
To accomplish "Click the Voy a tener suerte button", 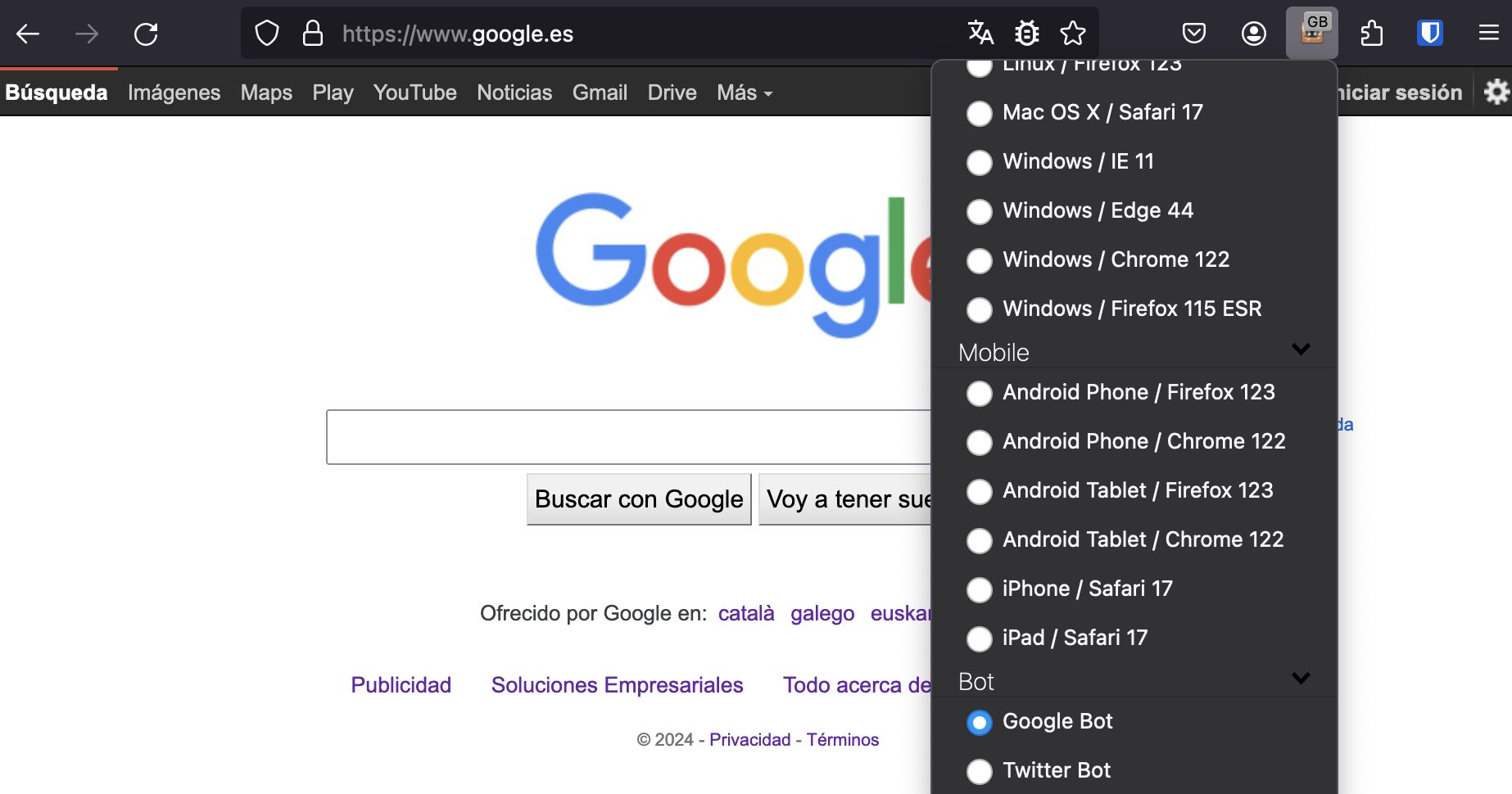I will pos(846,499).
